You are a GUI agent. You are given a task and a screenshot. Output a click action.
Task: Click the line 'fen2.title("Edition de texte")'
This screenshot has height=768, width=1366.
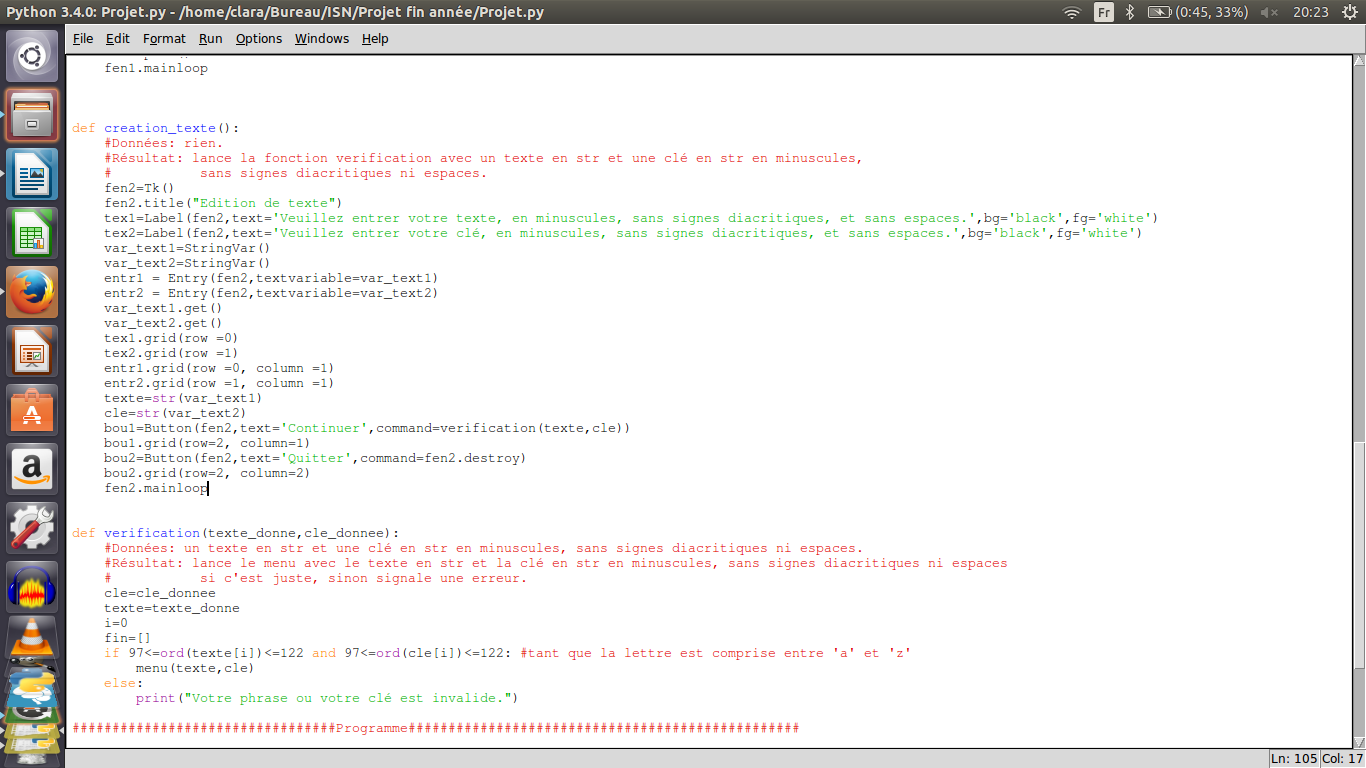223,203
